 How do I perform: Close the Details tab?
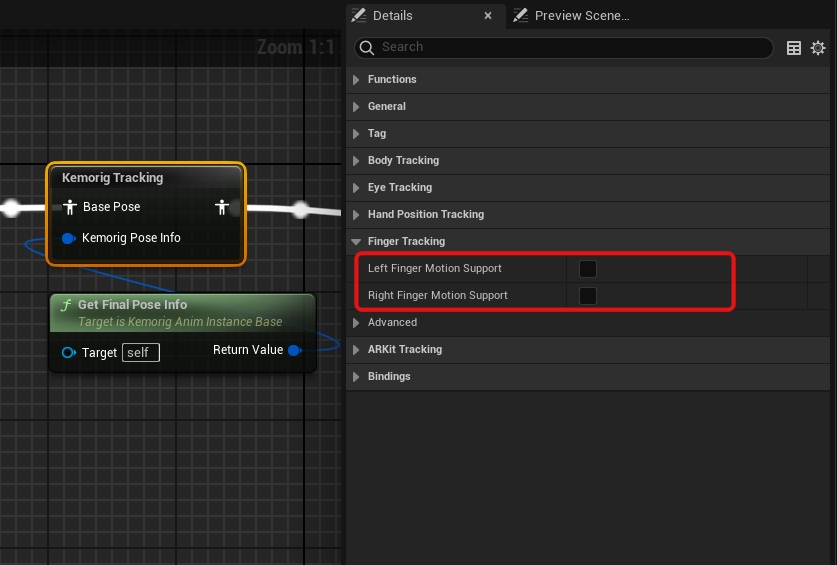coord(488,16)
